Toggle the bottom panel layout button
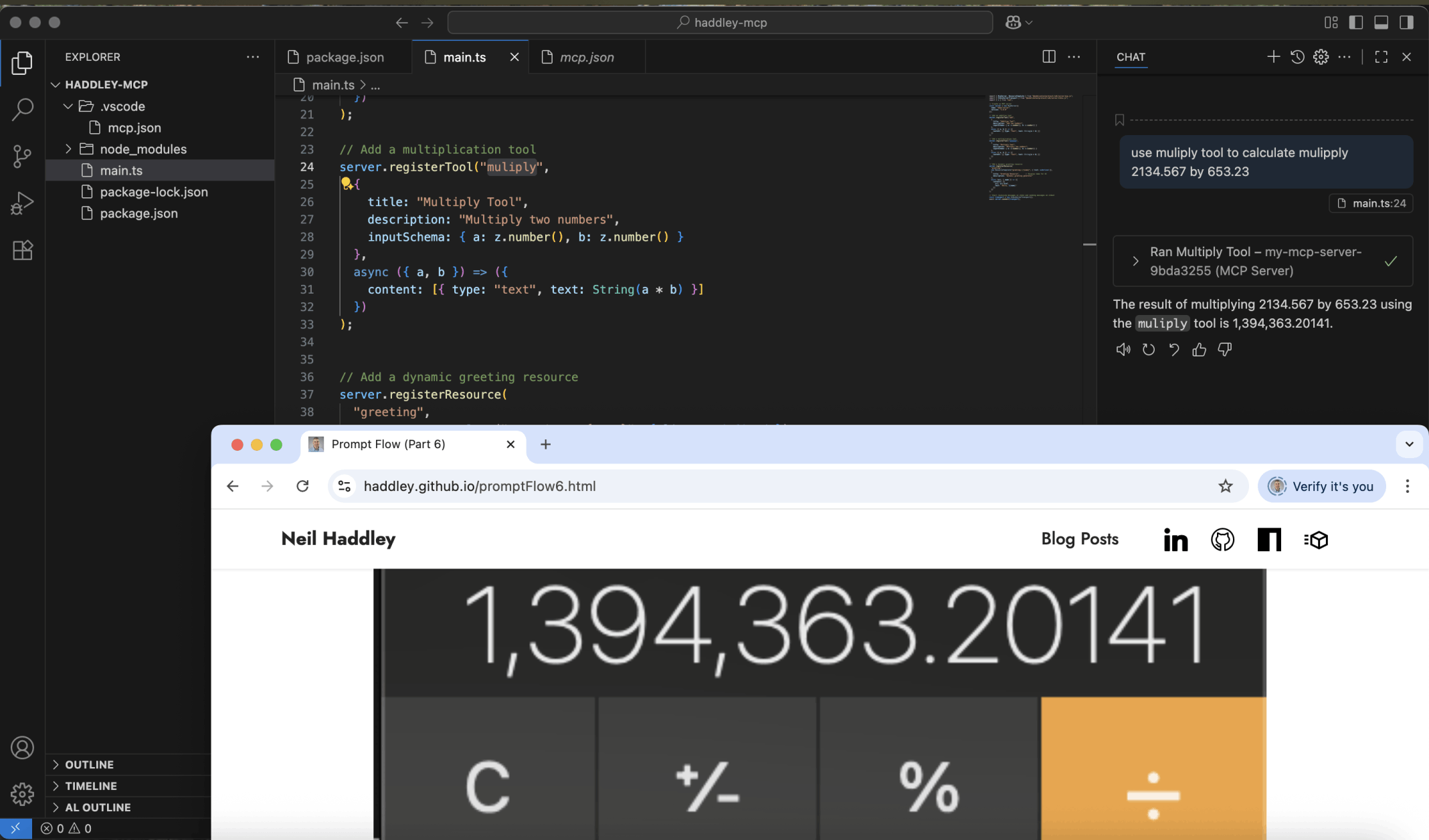The height and width of the screenshot is (840, 1429). pos(1381,22)
